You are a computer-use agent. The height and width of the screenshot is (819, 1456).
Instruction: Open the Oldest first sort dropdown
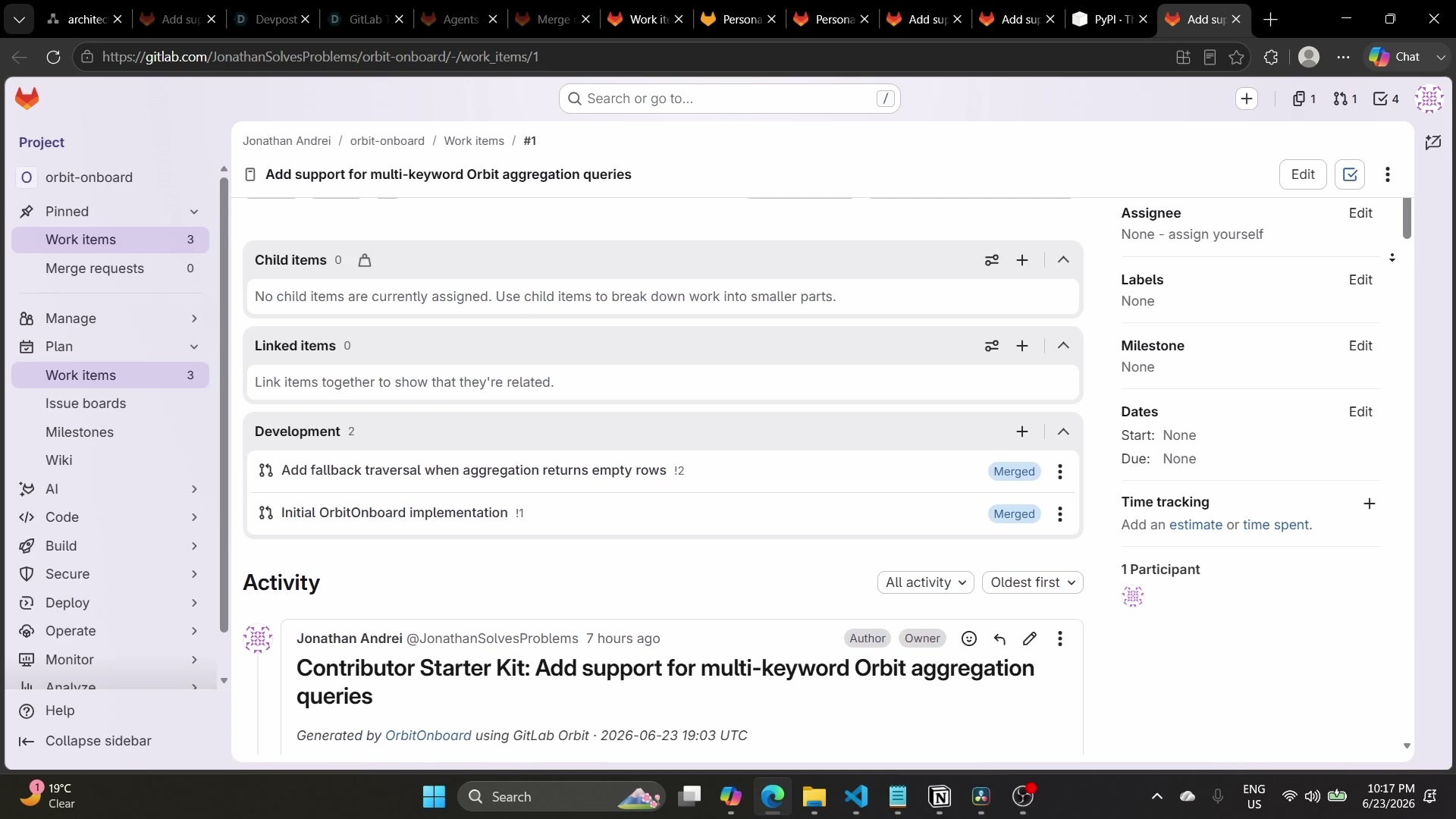pos(1033,582)
